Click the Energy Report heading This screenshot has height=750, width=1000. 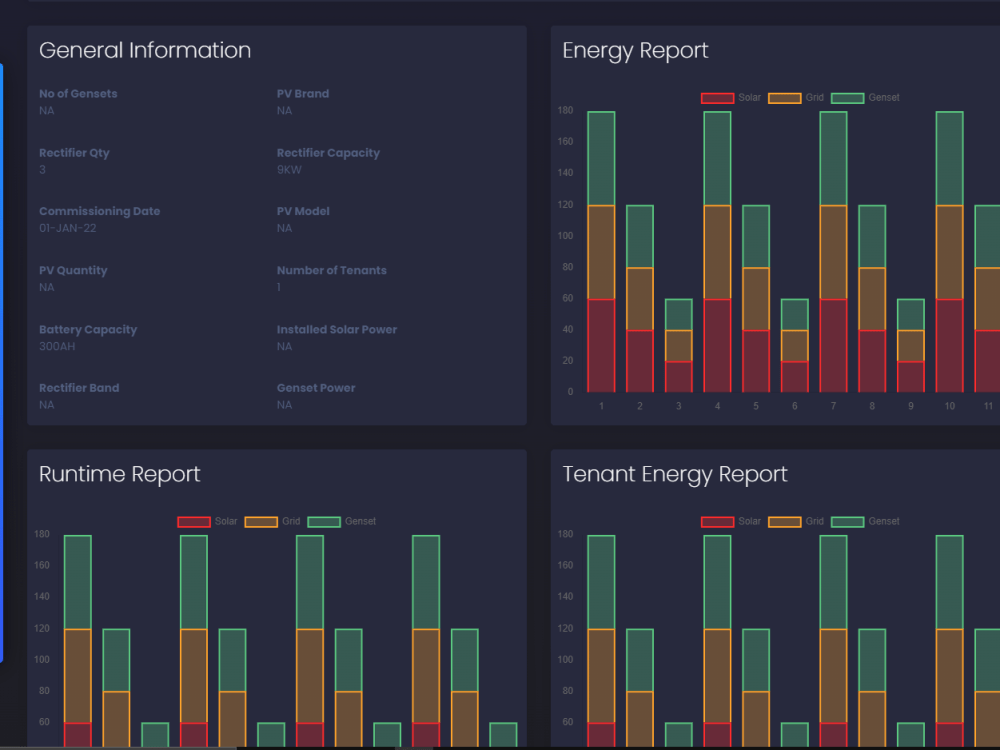635,50
